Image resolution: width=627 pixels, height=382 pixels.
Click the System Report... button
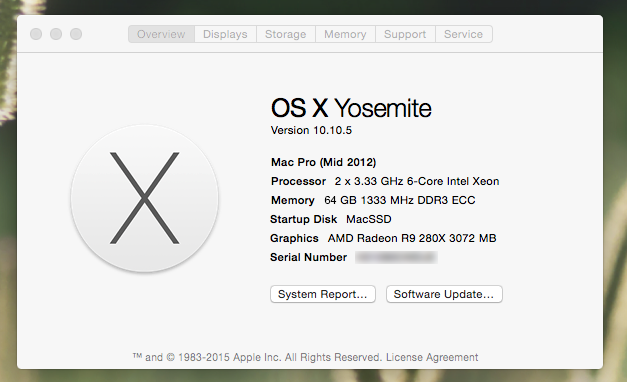click(x=323, y=294)
